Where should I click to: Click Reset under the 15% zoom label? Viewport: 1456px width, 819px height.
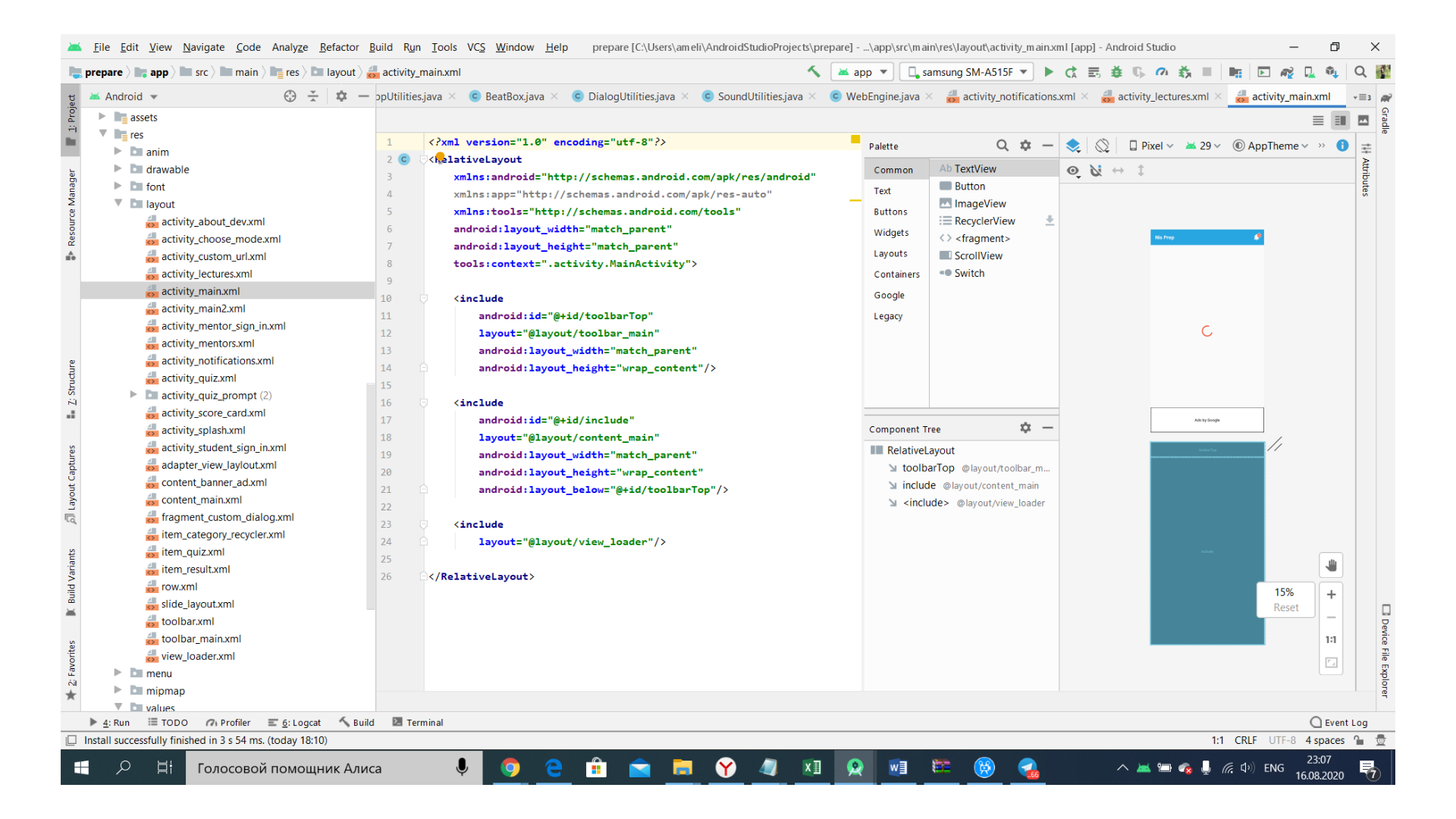pyautogui.click(x=1285, y=607)
